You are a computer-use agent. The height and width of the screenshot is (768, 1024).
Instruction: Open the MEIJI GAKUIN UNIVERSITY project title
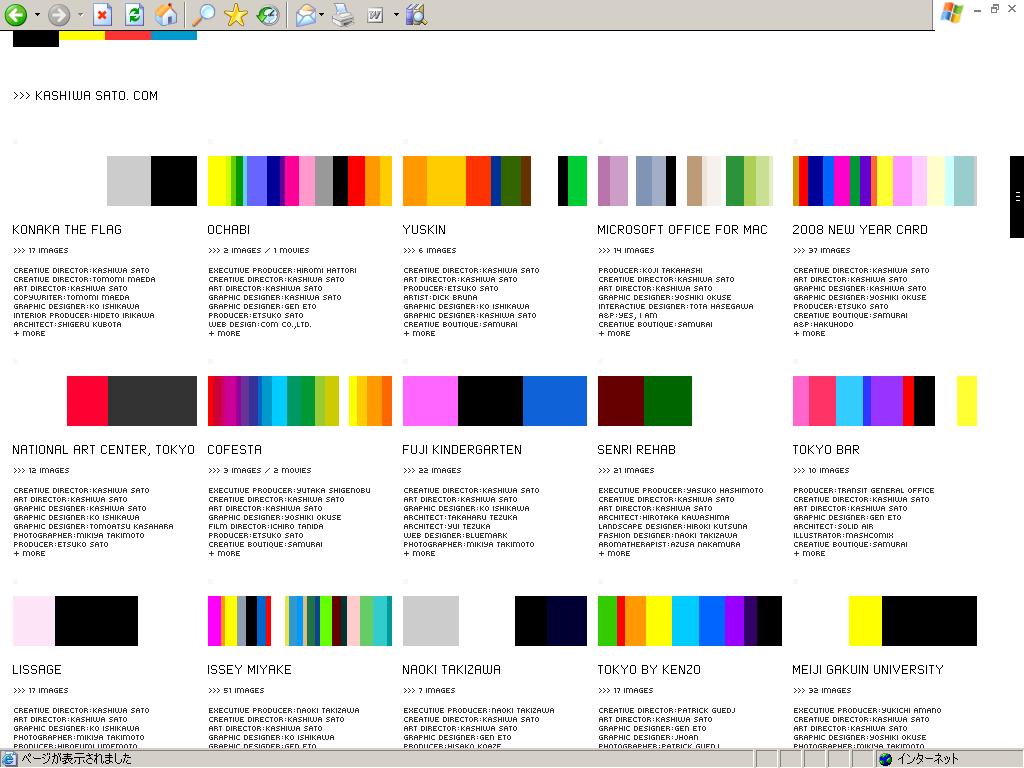868,670
